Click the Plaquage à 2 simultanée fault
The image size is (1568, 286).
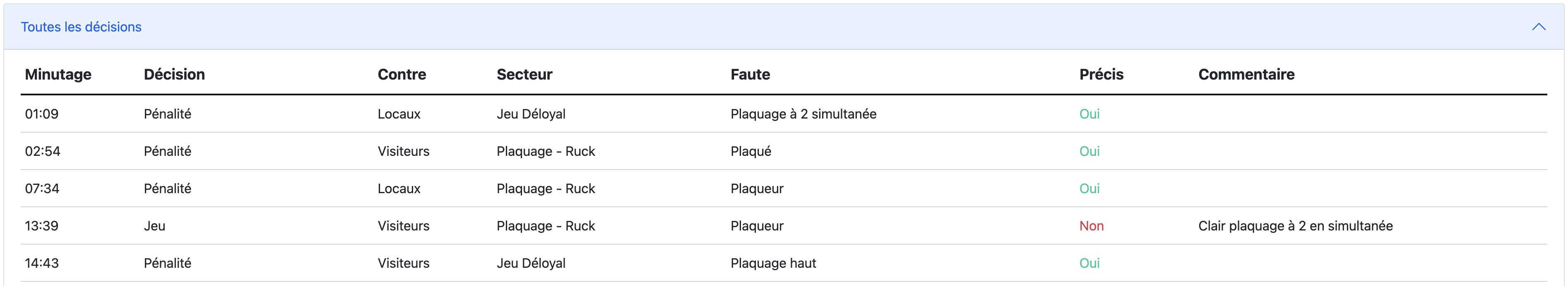point(803,114)
